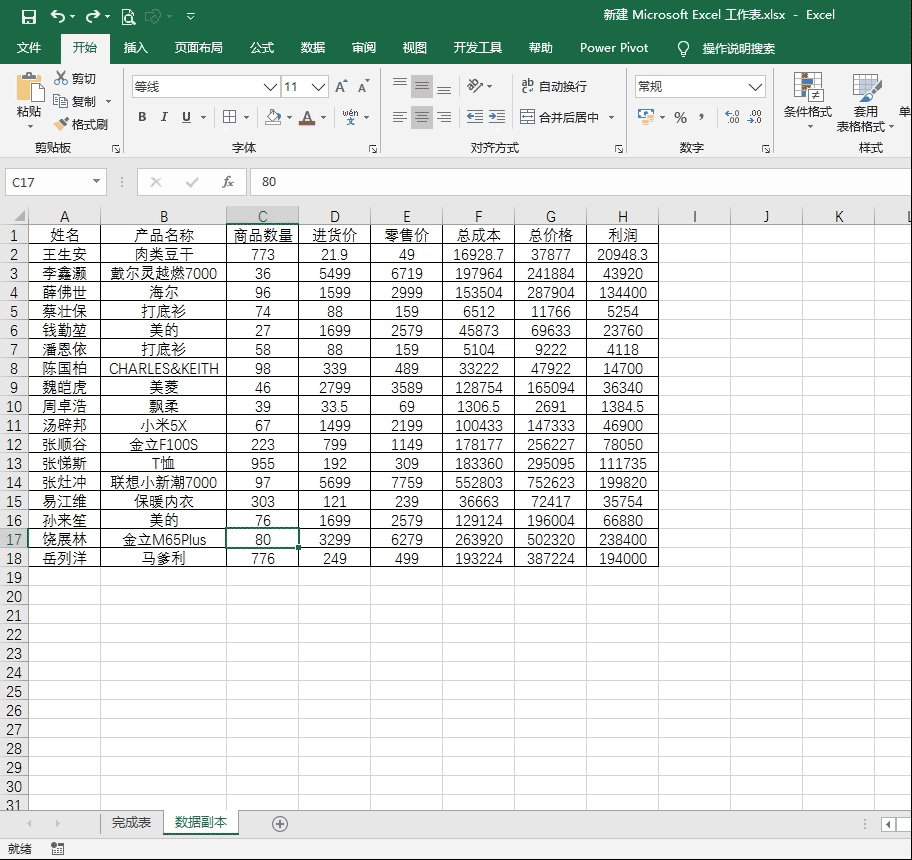Align text right
Screen dimensions: 912x860
[x=444, y=117]
